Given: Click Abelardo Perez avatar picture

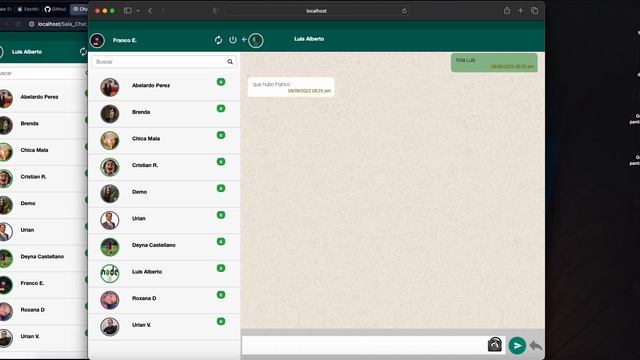Looking at the screenshot, I should pos(110,87).
